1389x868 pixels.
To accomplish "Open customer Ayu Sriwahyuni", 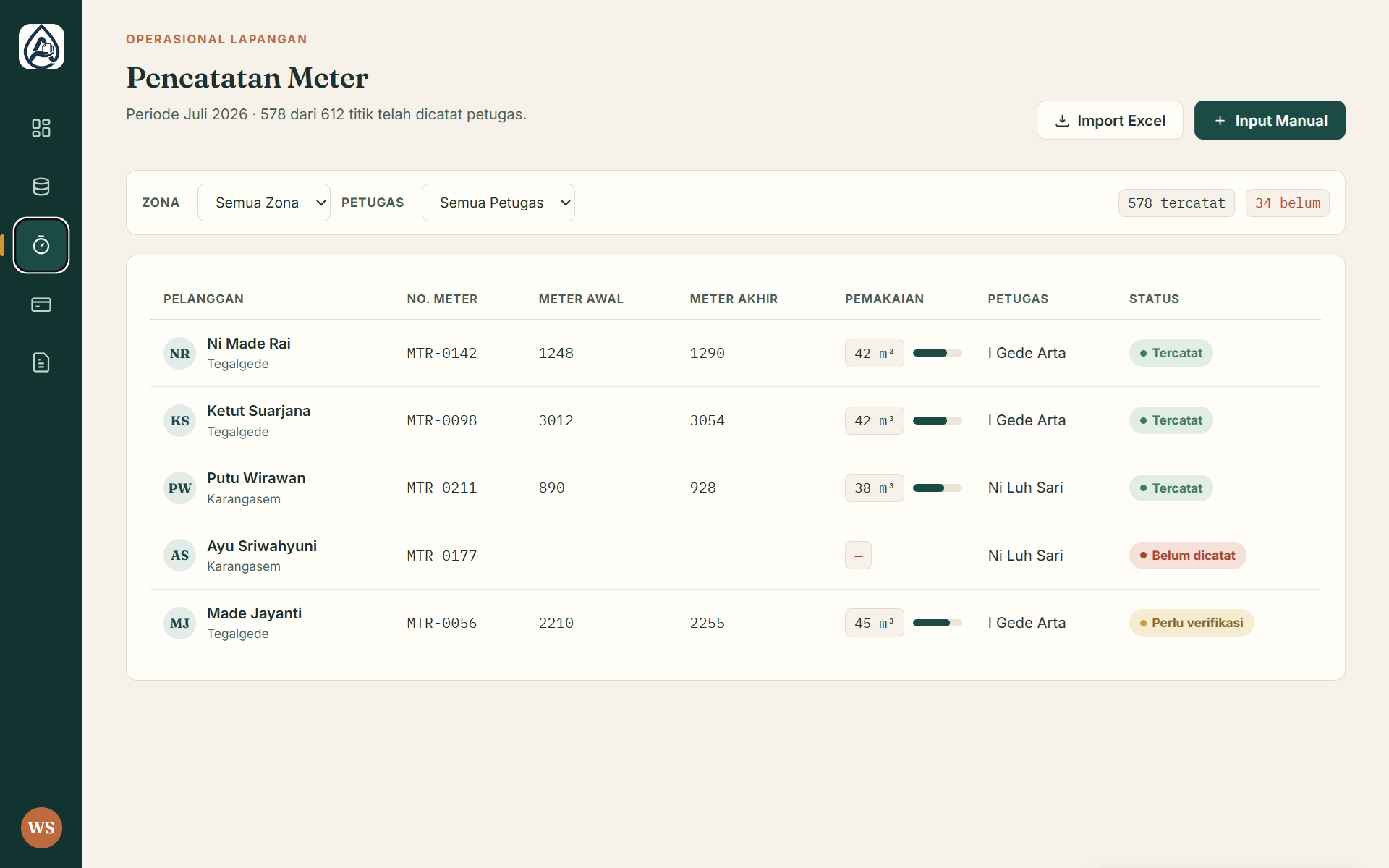I will pyautogui.click(x=262, y=546).
